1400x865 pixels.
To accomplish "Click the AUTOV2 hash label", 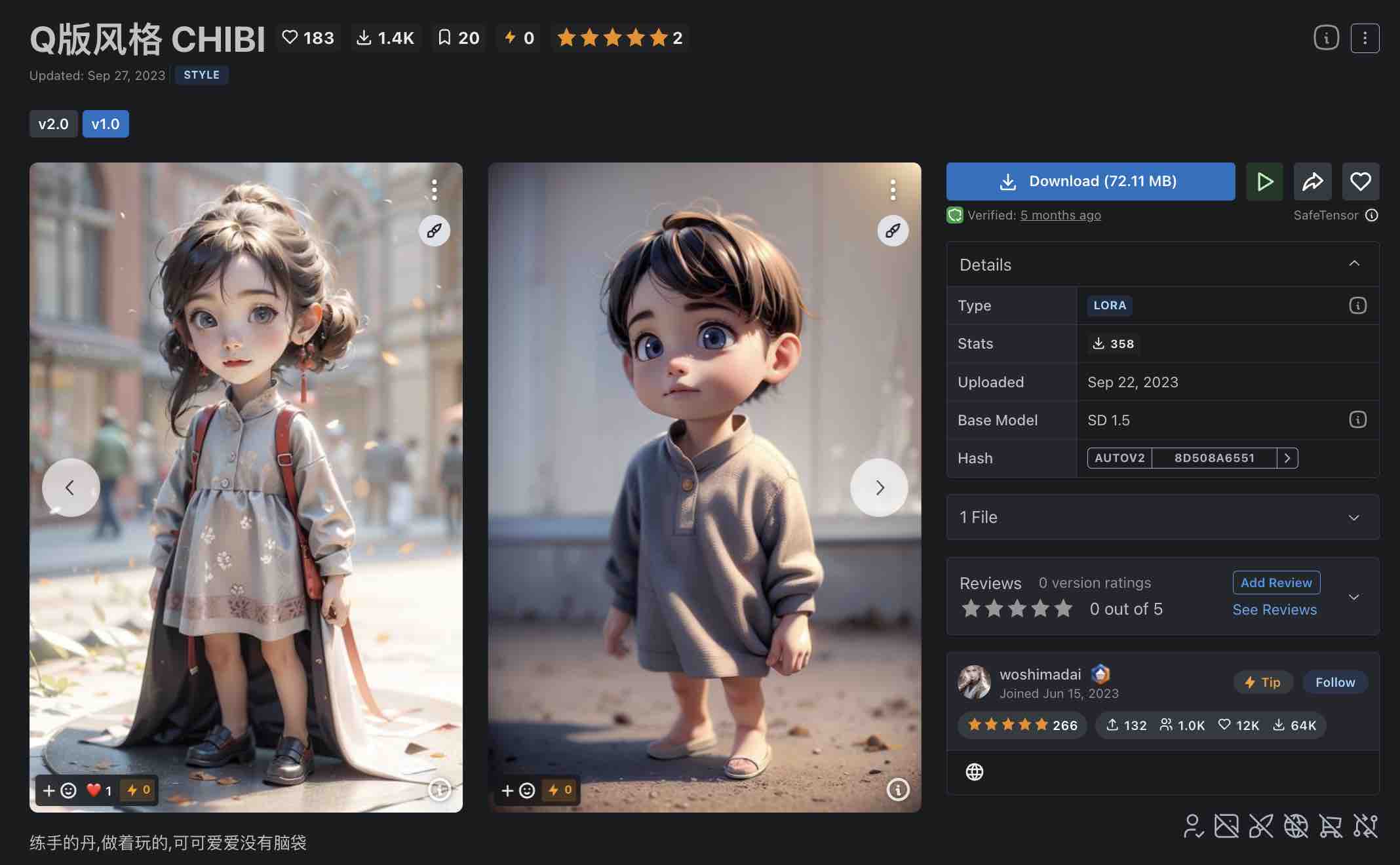I will tap(1119, 458).
